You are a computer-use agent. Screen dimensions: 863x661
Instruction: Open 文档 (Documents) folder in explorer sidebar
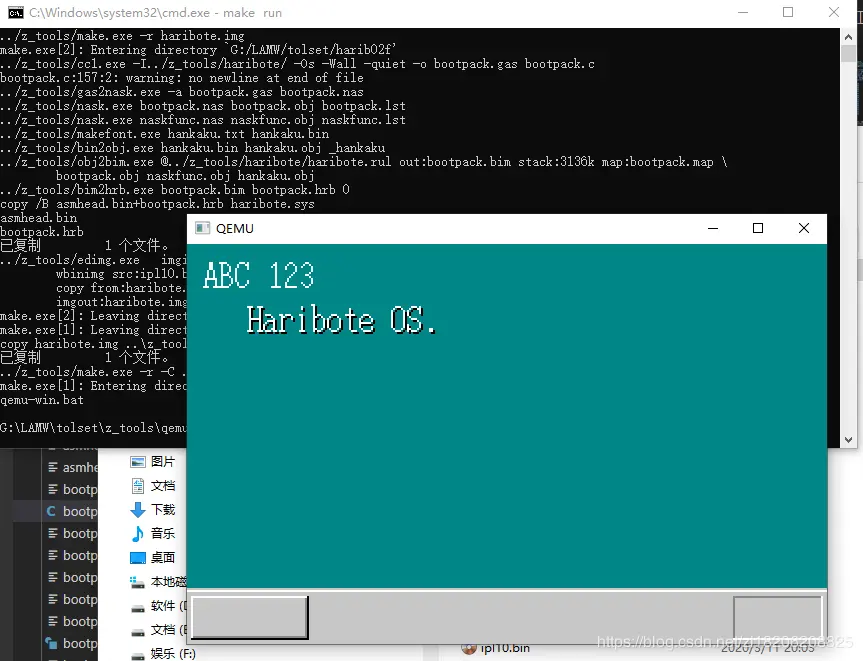[x=152, y=486]
